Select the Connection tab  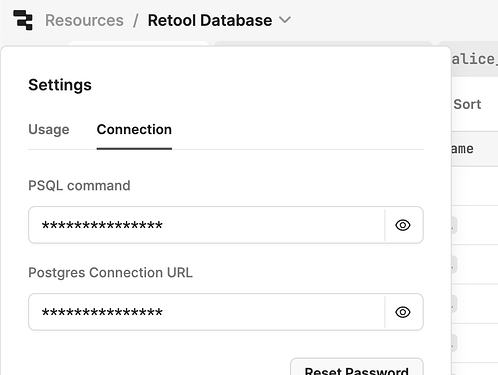tap(134, 130)
